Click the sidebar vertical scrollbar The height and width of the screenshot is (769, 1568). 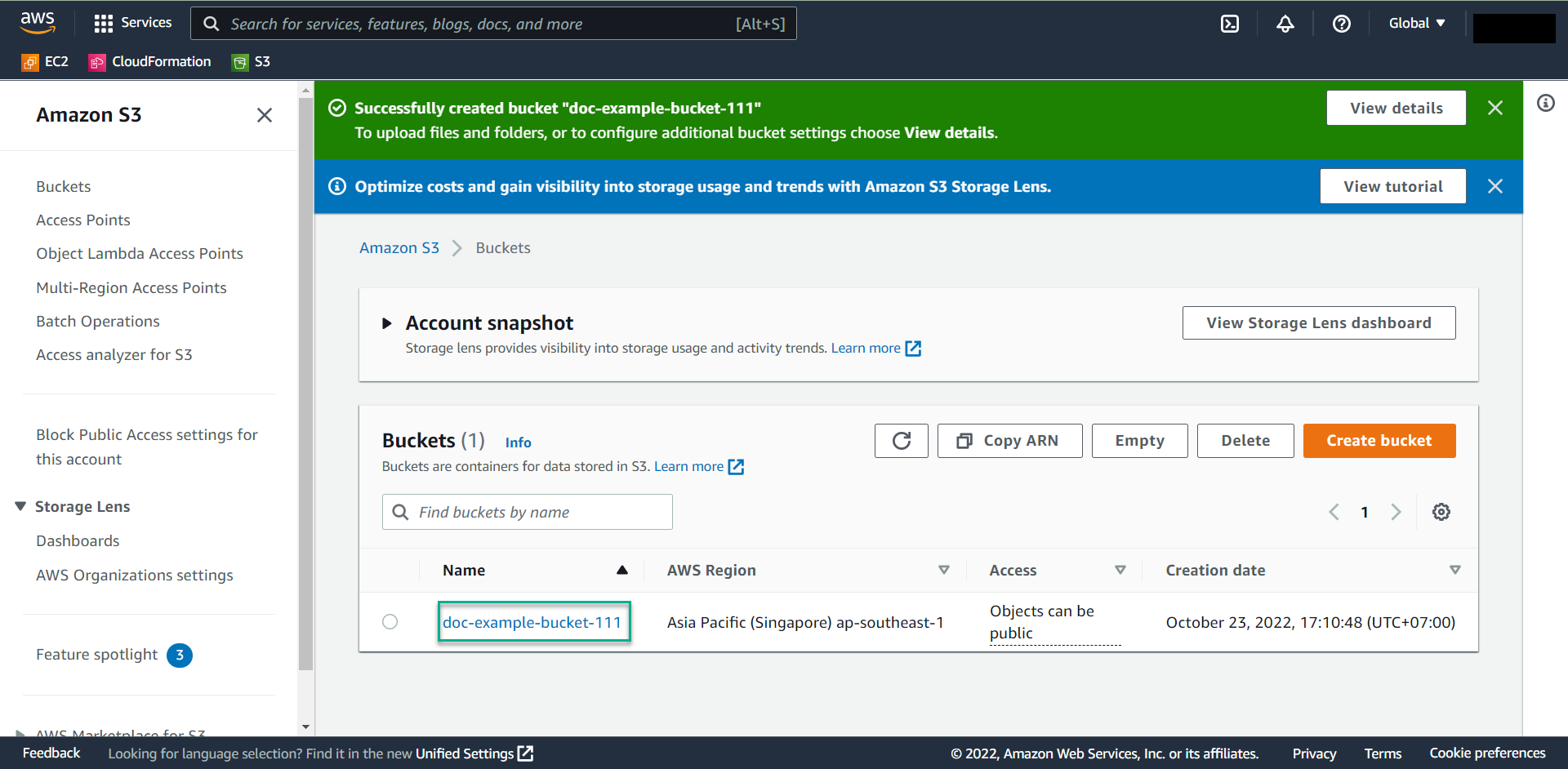pos(305,384)
